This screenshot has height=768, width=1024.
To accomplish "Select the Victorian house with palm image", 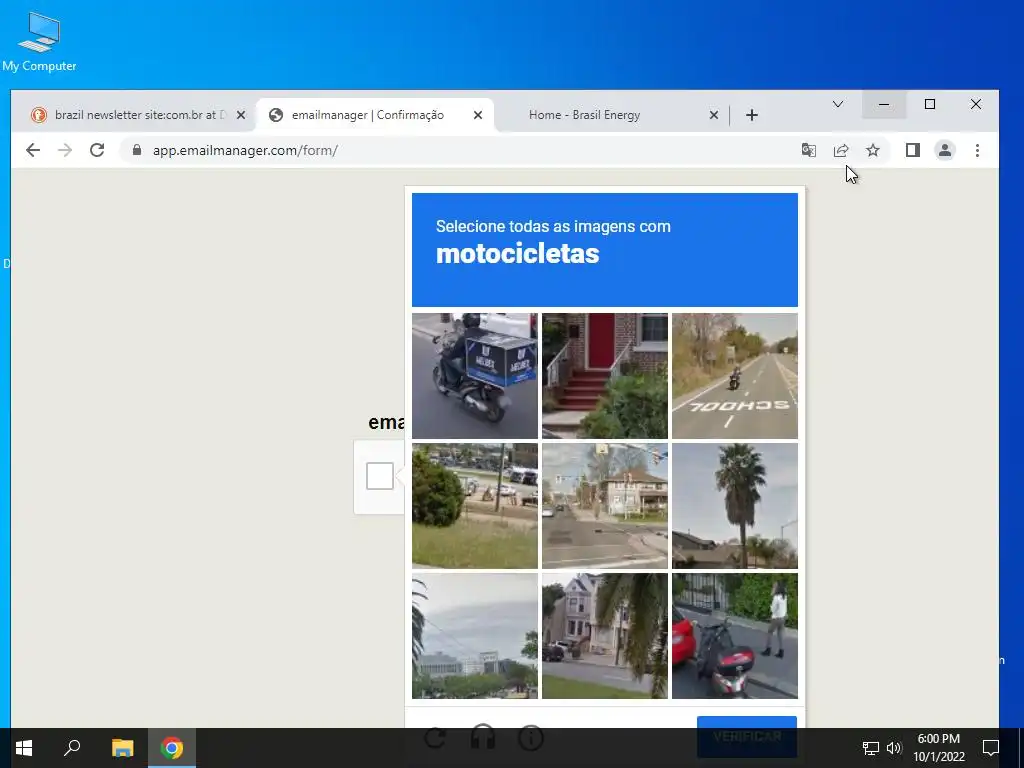I will pyautogui.click(x=605, y=635).
